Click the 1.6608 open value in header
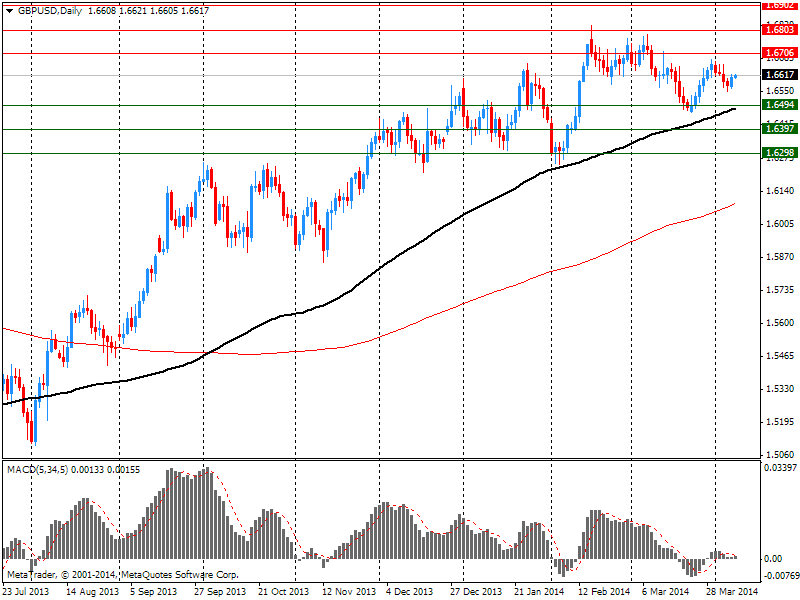 (102, 10)
